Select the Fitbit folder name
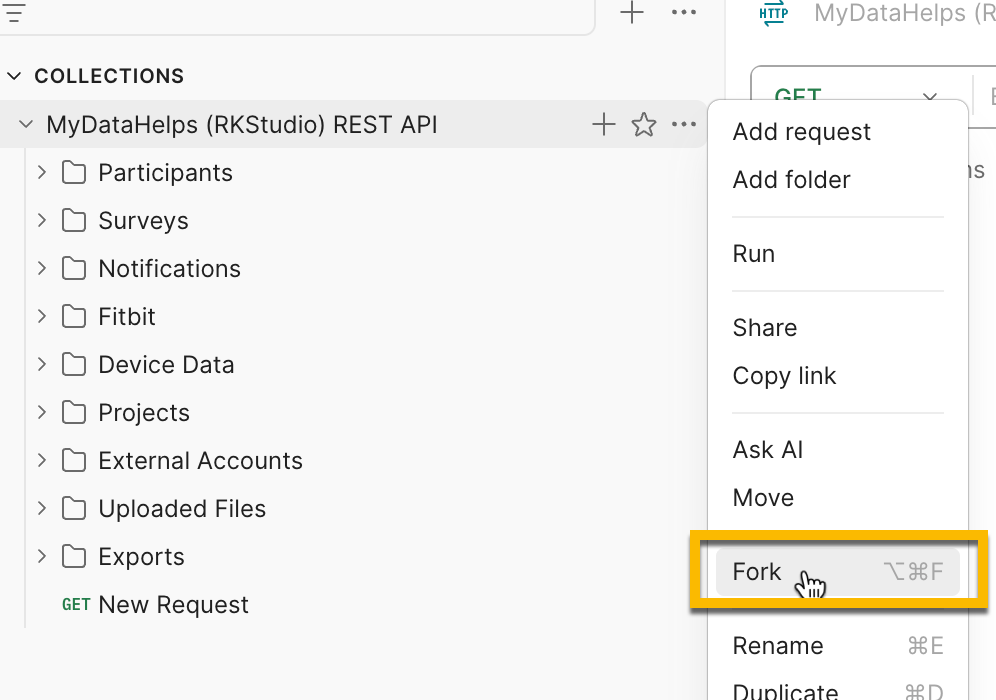Screen dimensions: 996x700 (126, 316)
